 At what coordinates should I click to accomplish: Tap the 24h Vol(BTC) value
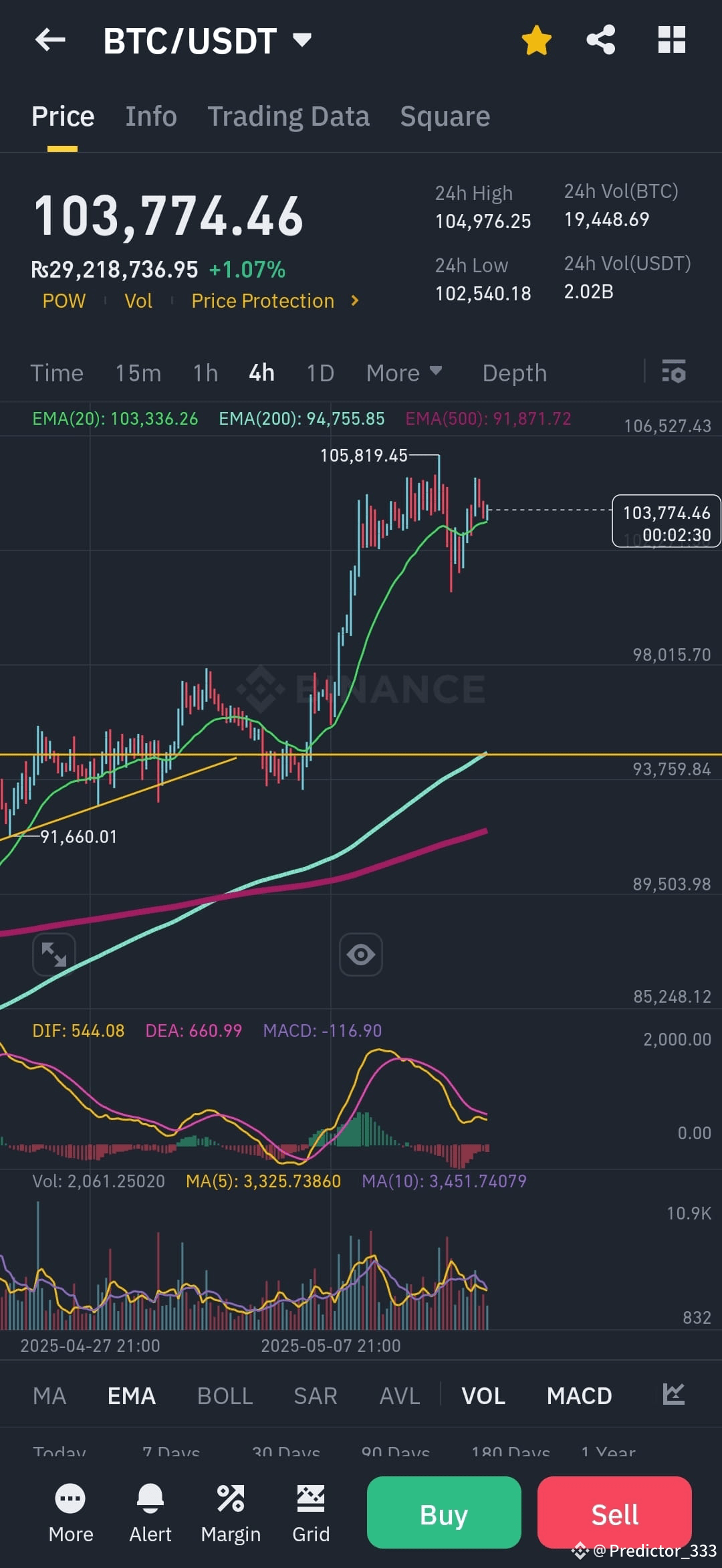607,219
